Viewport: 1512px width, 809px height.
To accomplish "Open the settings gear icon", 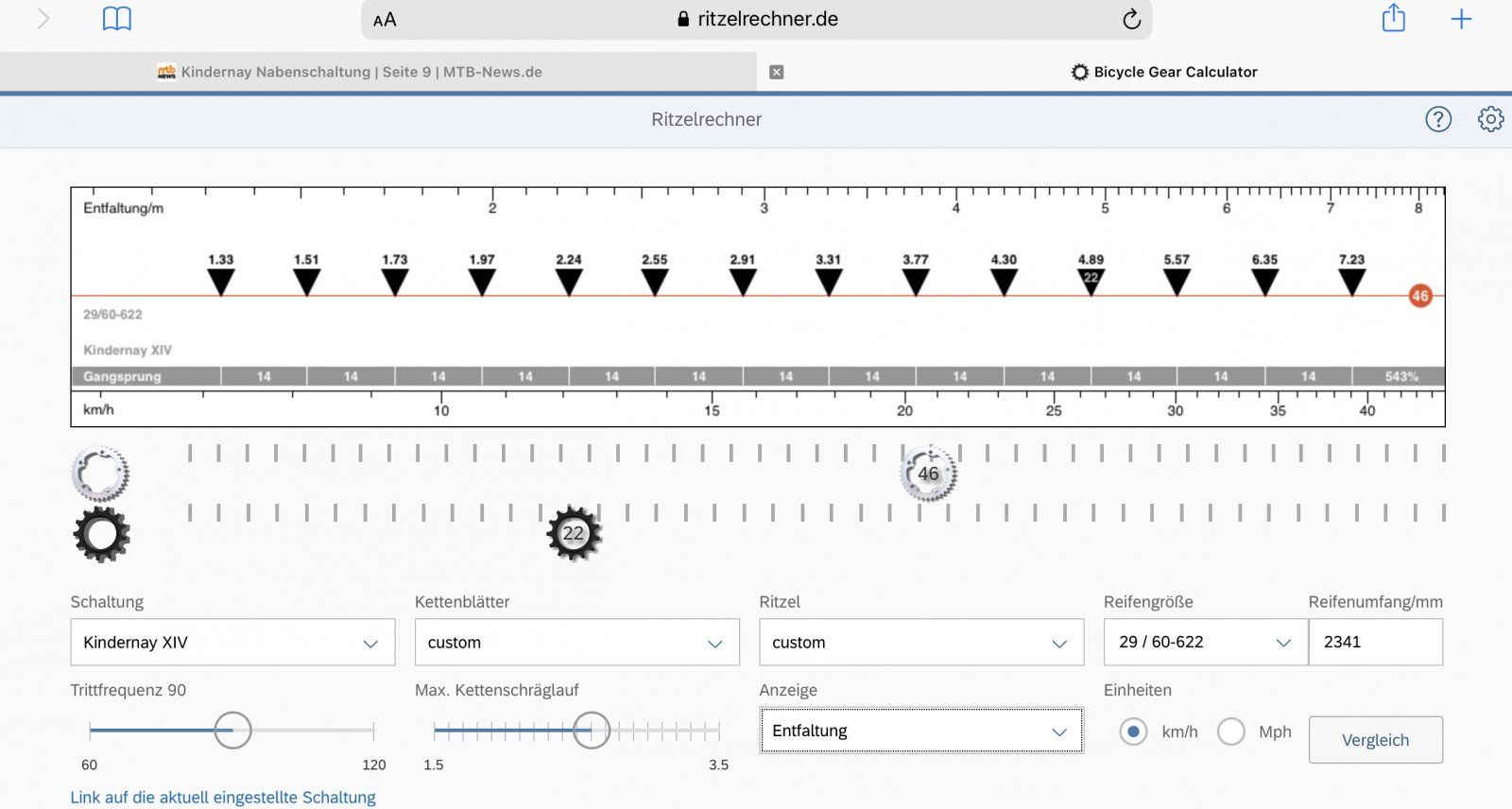I will [1490, 119].
